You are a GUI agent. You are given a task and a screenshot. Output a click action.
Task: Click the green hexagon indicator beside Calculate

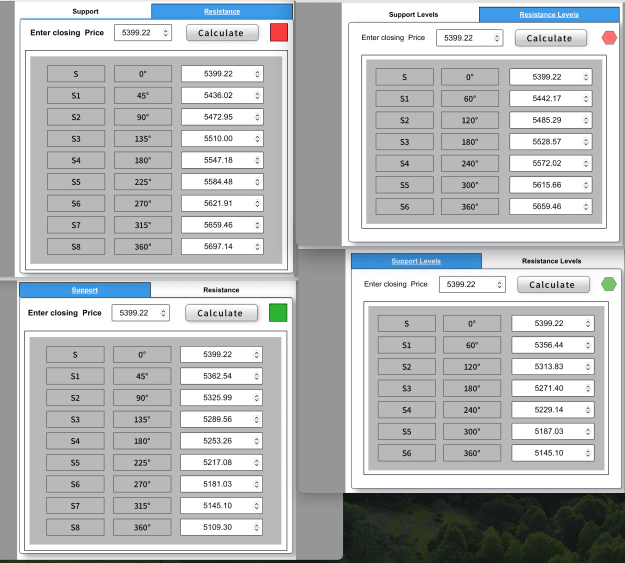609,284
